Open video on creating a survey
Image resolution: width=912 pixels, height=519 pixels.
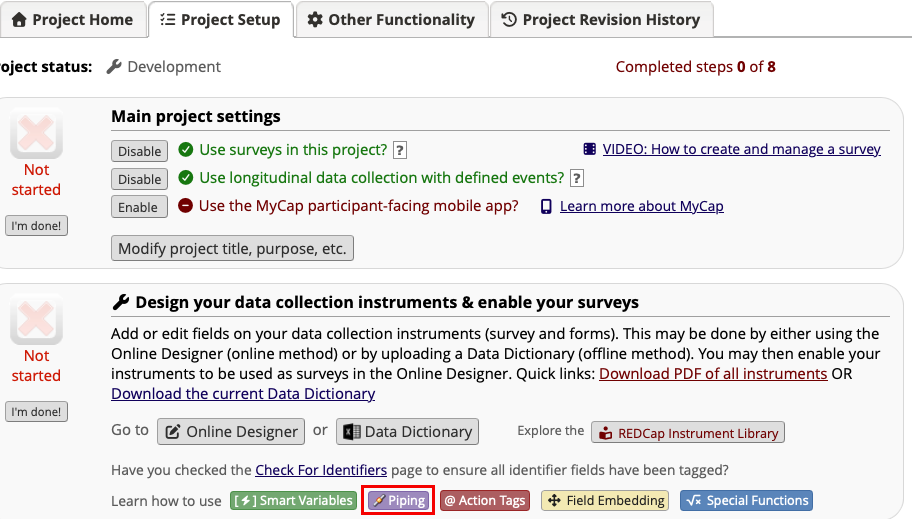[742, 149]
